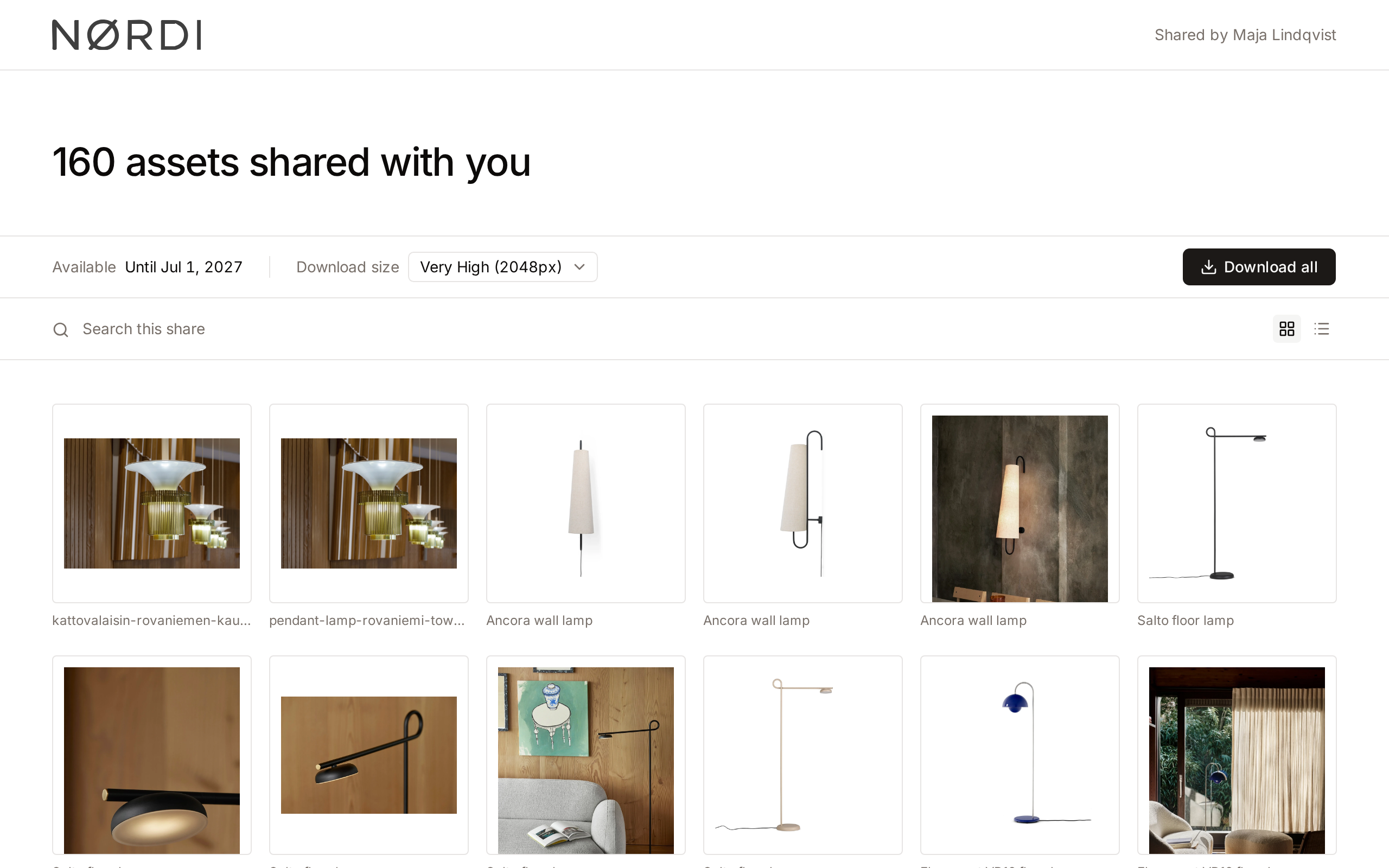This screenshot has width=1389, height=868.
Task: Switch to grid view icon
Action: pos(1287,329)
